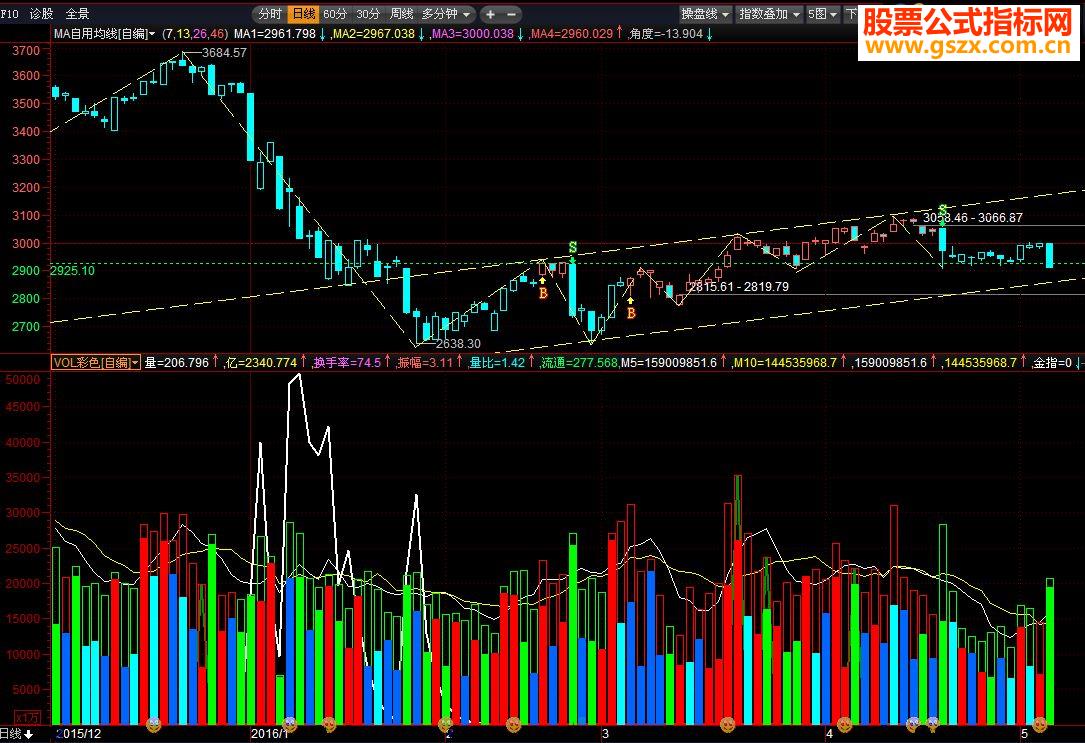1085x743 pixels.
Task: Click the 2016/1 date axis label
Action: [x=269, y=733]
